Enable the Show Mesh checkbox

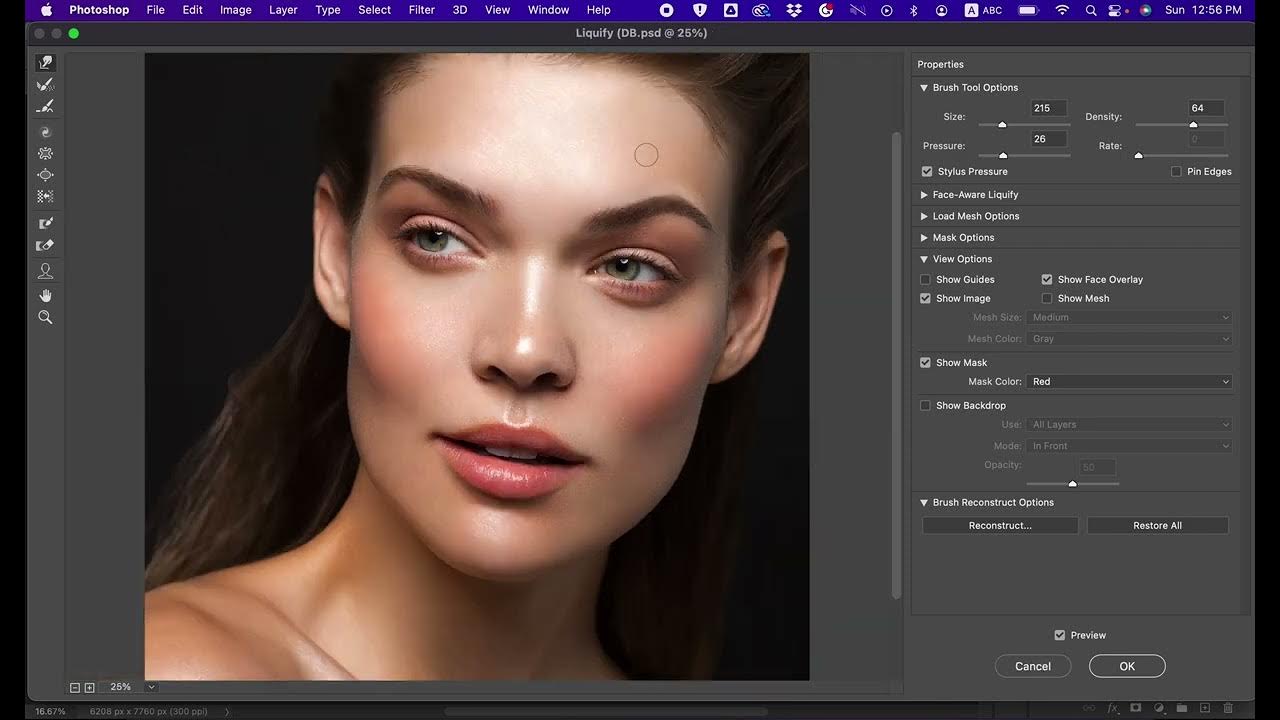coord(1047,299)
